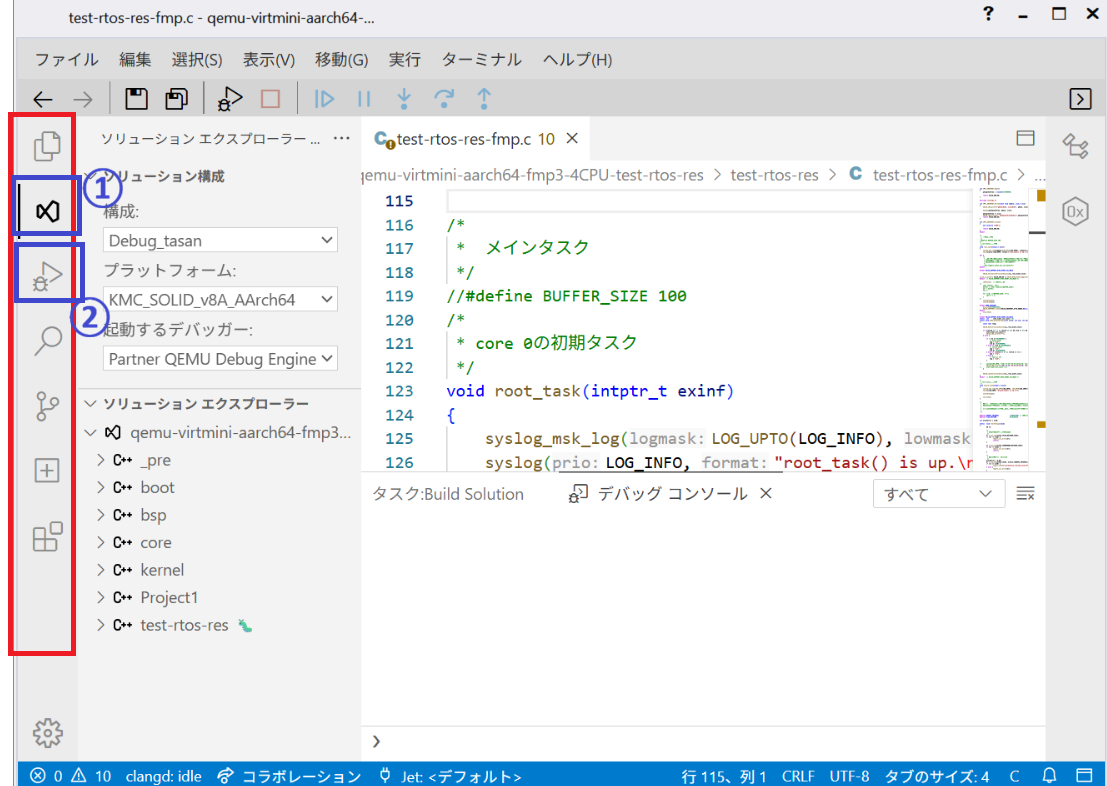This screenshot has width=1107, height=786.
Task: Start debugging with the toolbar bug-play icon
Action: coord(230,99)
